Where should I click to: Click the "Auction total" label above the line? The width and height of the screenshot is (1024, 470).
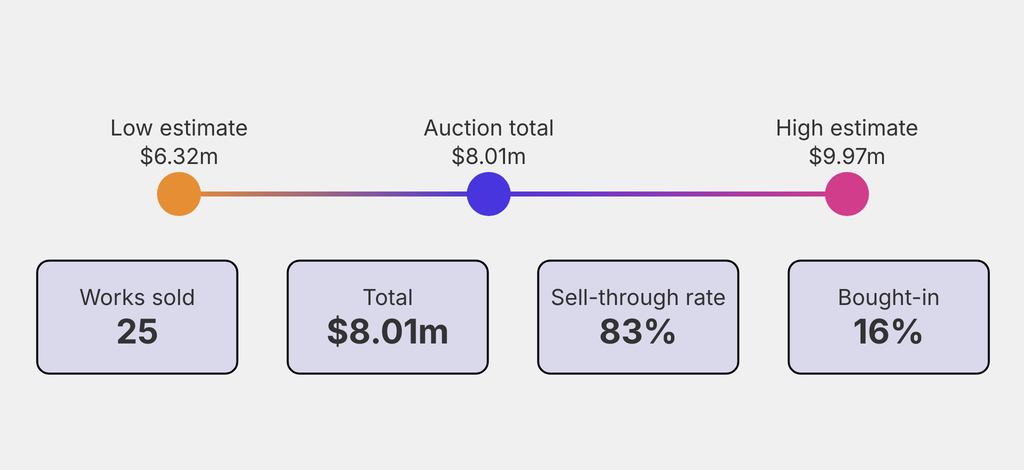488,128
